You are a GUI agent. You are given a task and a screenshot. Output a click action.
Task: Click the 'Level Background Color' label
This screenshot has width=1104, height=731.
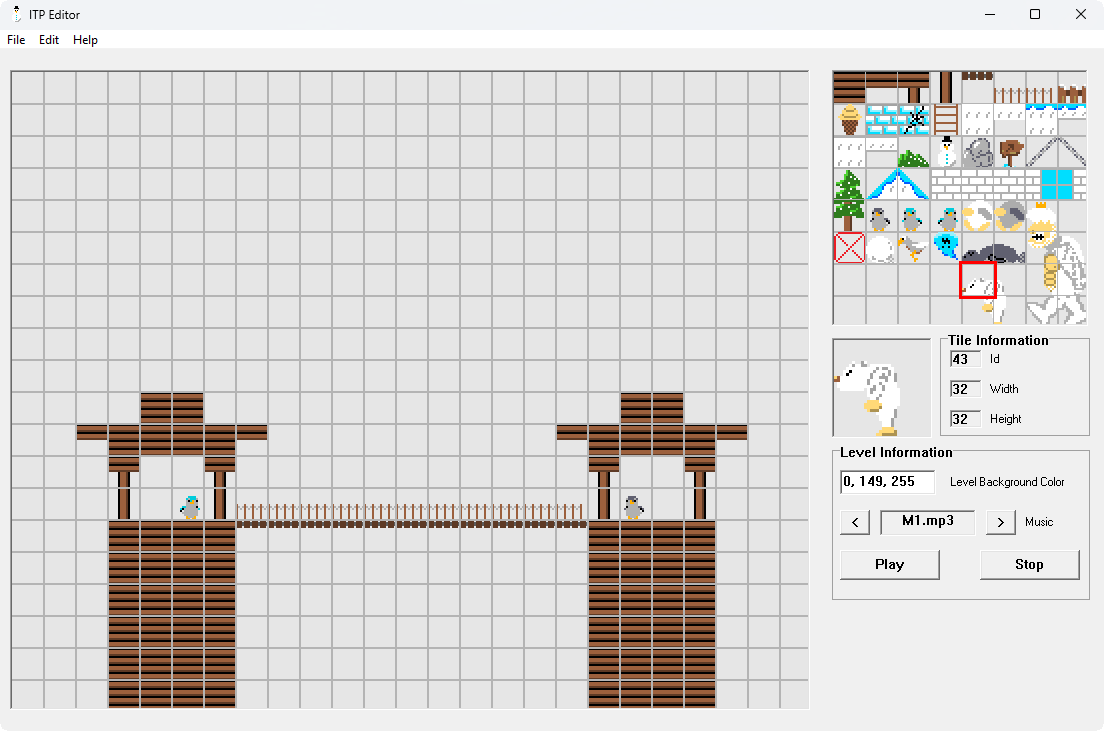[x=1007, y=482]
